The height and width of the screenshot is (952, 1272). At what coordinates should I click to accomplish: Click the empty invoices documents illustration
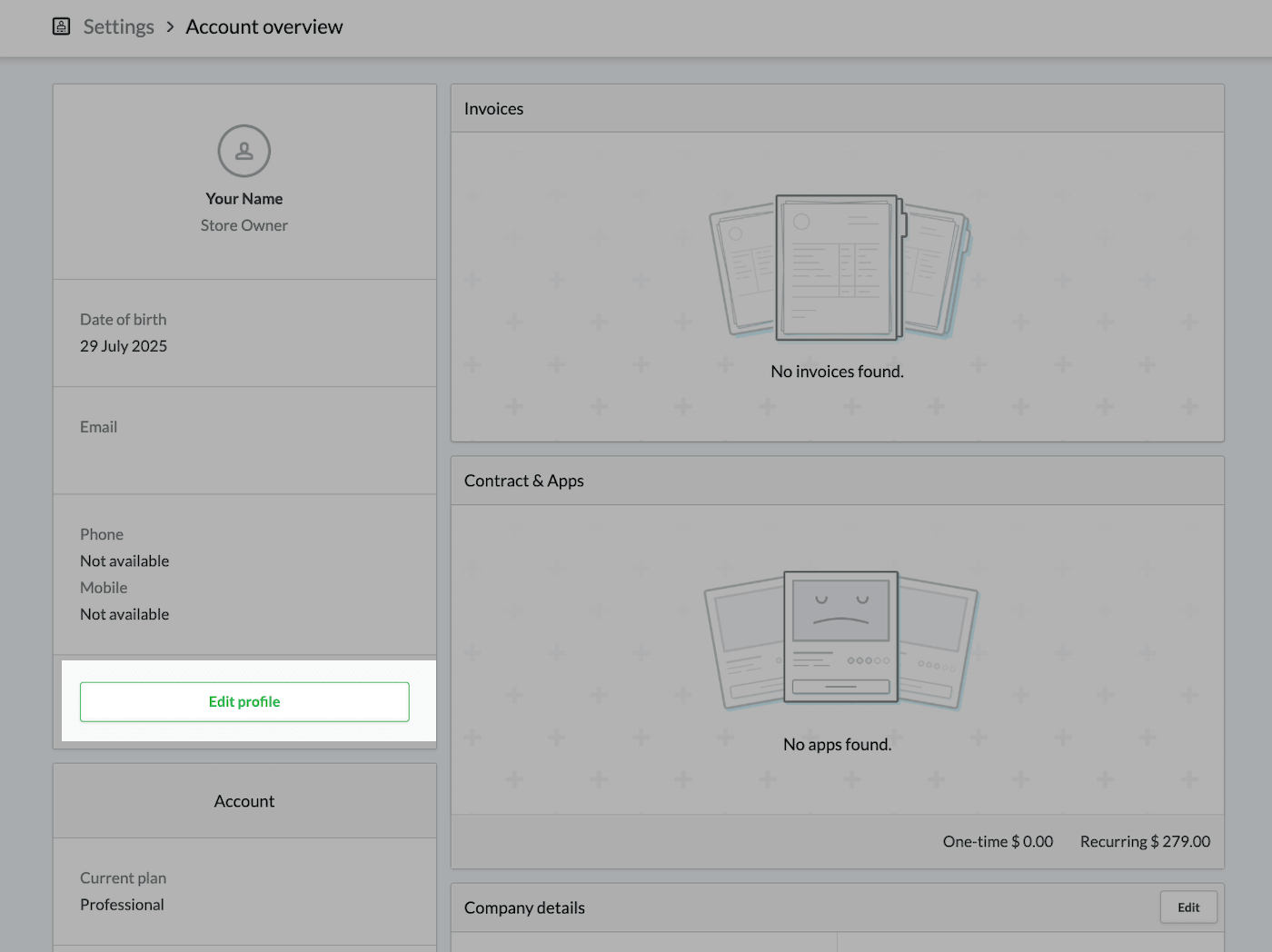point(840,267)
